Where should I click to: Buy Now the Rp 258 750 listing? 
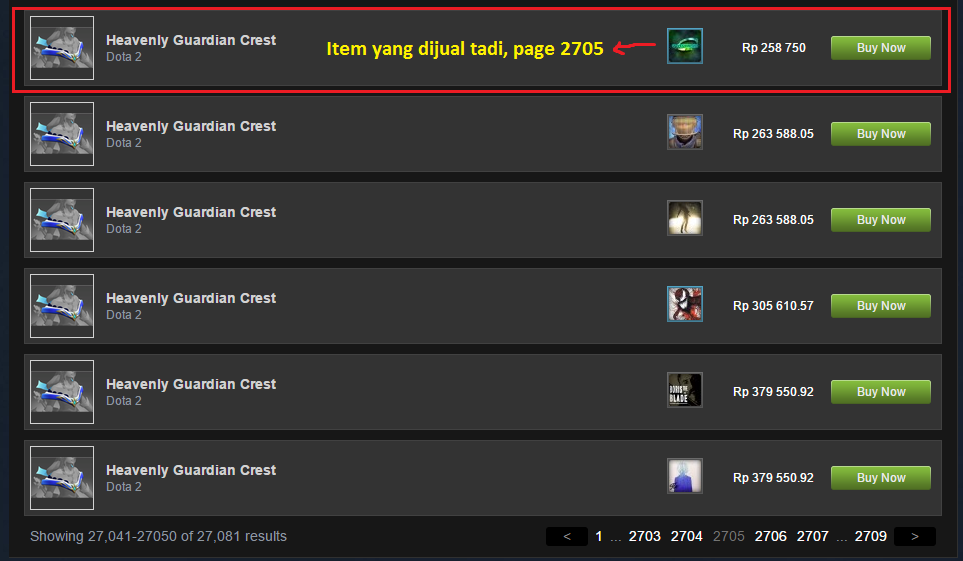(x=881, y=48)
